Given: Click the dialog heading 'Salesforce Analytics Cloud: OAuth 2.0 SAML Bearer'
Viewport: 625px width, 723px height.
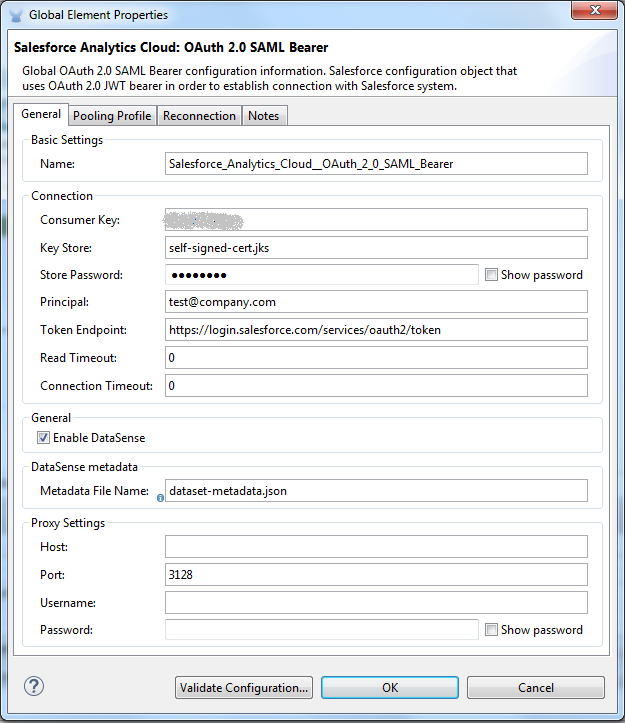Looking at the screenshot, I should point(171,47).
